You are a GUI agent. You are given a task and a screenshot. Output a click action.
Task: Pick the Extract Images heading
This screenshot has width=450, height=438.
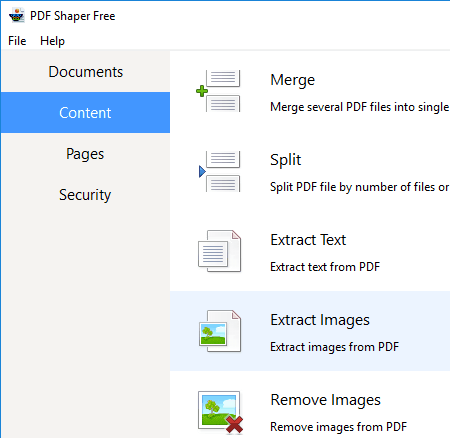tap(320, 320)
